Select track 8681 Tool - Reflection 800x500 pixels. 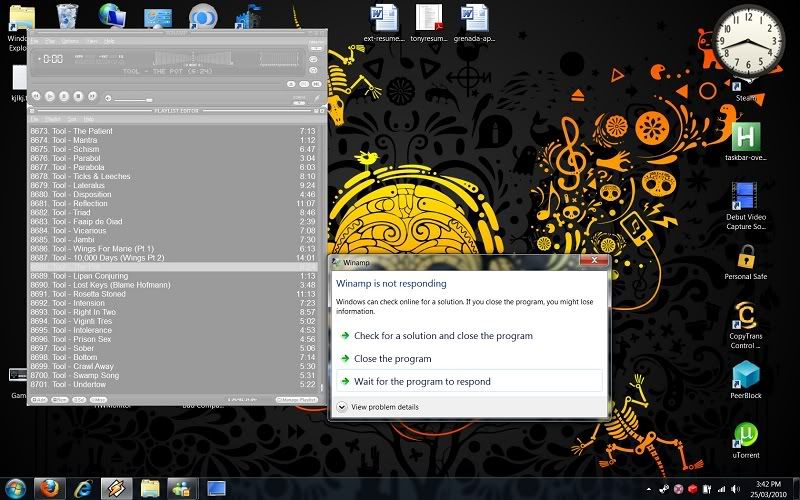[173, 204]
